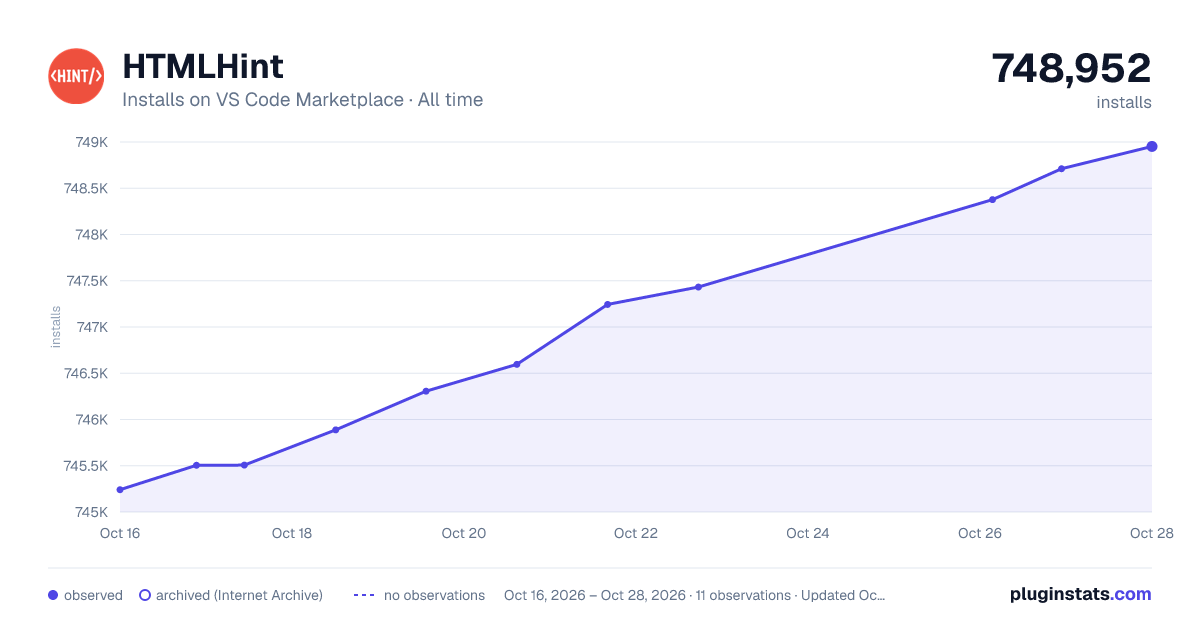
Task: Click the 'no observations' legend label
Action: (x=434, y=595)
